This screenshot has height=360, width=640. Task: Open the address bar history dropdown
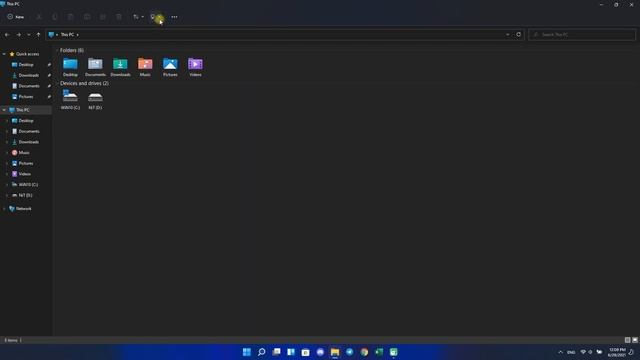507,35
